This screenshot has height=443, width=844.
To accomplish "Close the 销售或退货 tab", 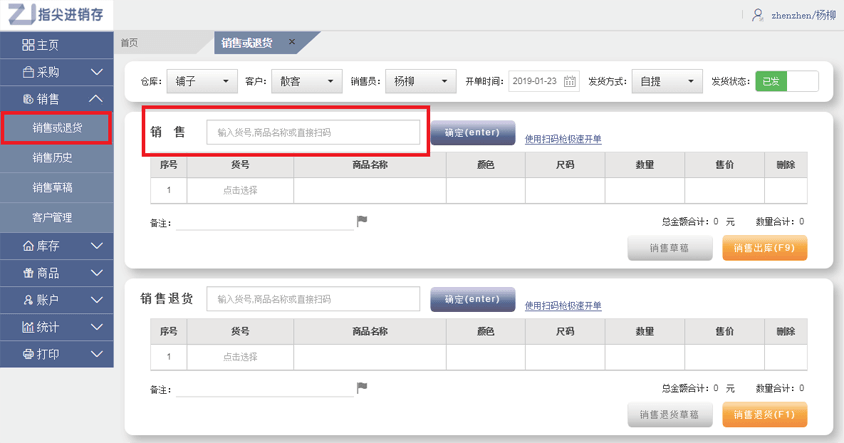I will pyautogui.click(x=292, y=42).
